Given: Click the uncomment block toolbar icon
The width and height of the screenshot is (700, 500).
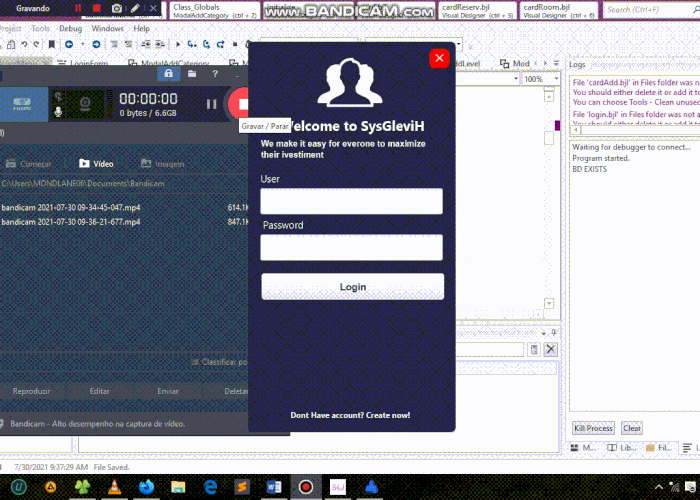Looking at the screenshot, I should 129,44.
